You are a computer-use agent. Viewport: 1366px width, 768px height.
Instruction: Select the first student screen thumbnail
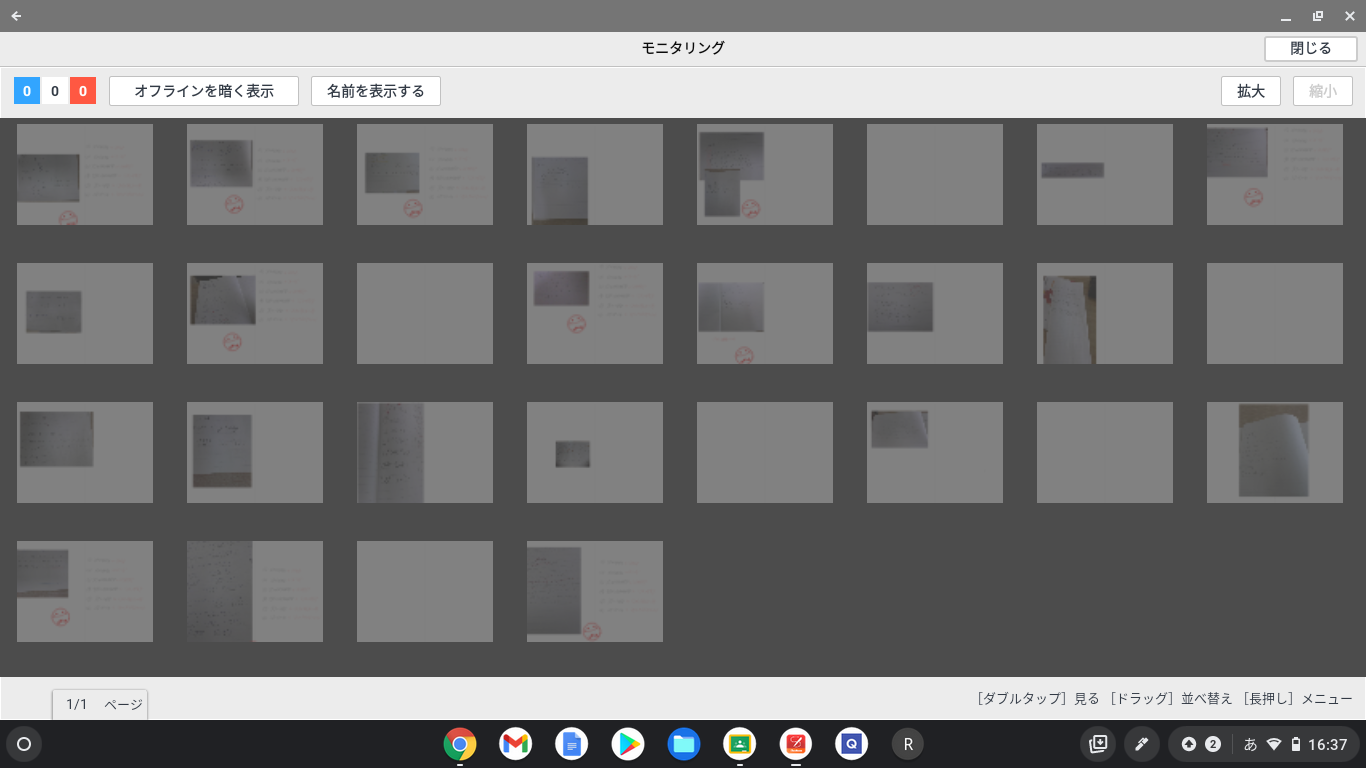85,174
